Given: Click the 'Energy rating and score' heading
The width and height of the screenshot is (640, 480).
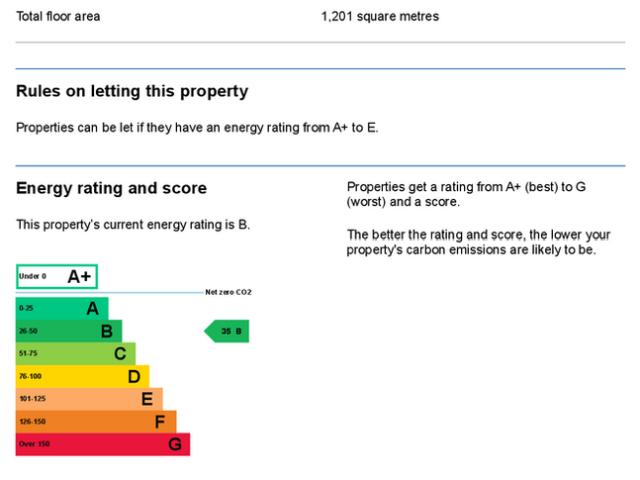Looking at the screenshot, I should point(112,188).
